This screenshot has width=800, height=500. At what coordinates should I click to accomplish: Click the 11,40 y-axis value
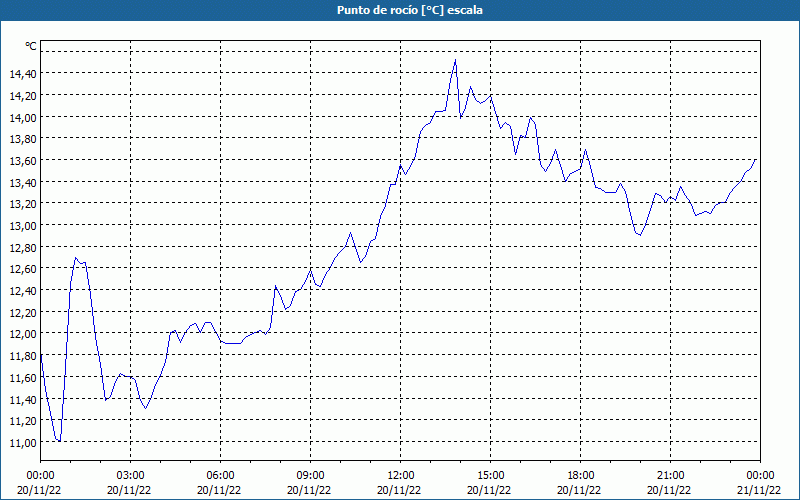pos(23,399)
